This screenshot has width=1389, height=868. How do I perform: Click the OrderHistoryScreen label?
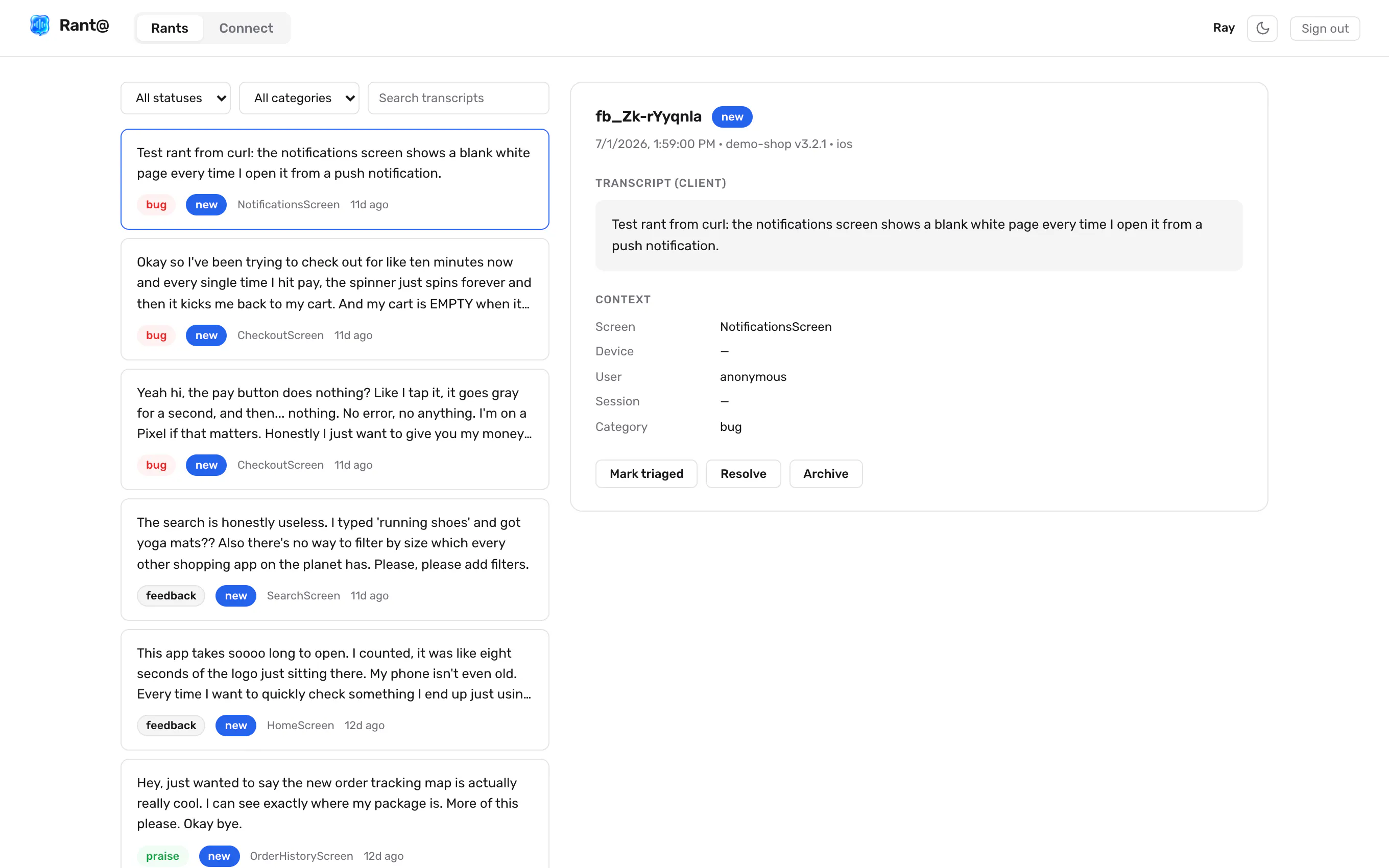coord(301,856)
